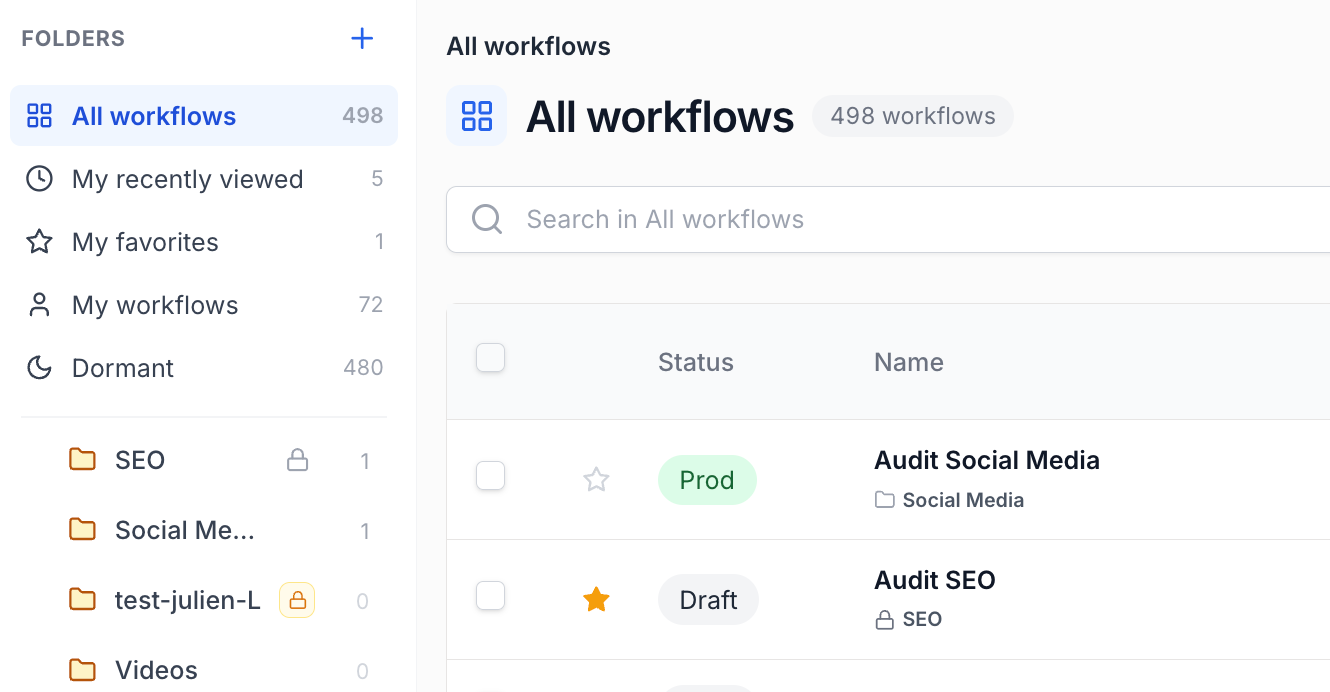Click the Social Me... folder icon

(82, 530)
